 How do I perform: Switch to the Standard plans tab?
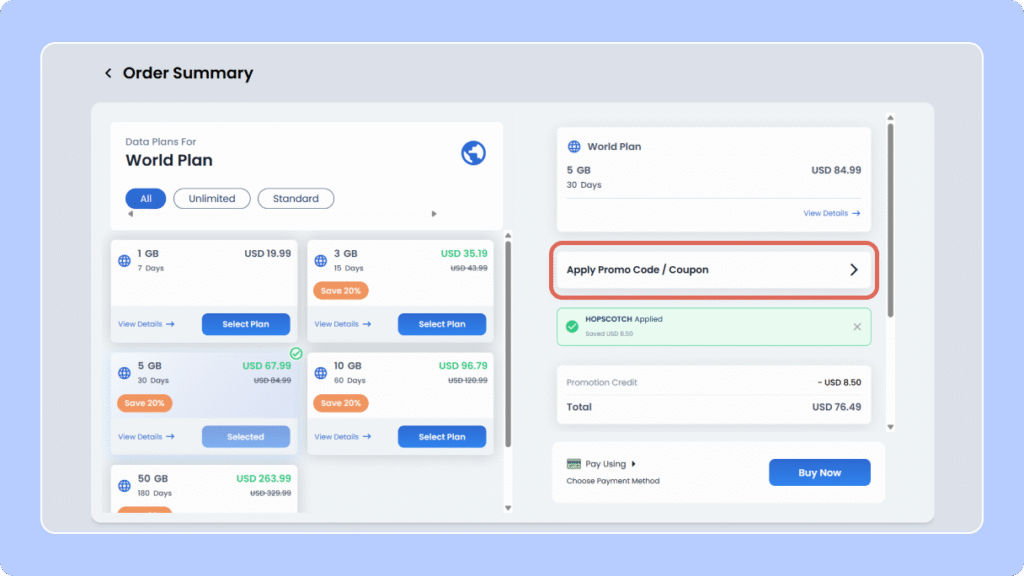(x=296, y=199)
